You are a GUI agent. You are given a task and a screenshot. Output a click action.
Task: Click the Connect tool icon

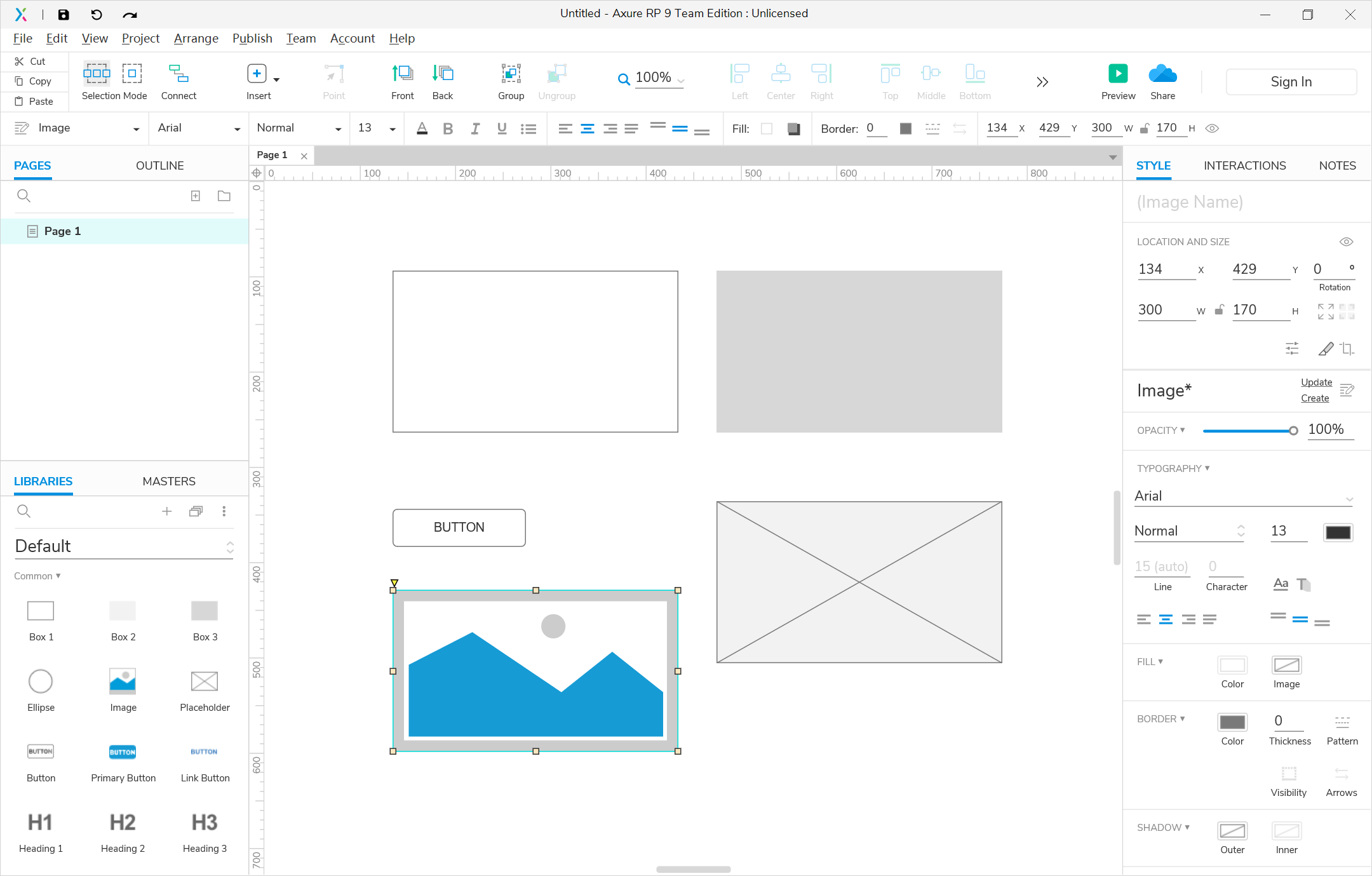click(x=178, y=74)
